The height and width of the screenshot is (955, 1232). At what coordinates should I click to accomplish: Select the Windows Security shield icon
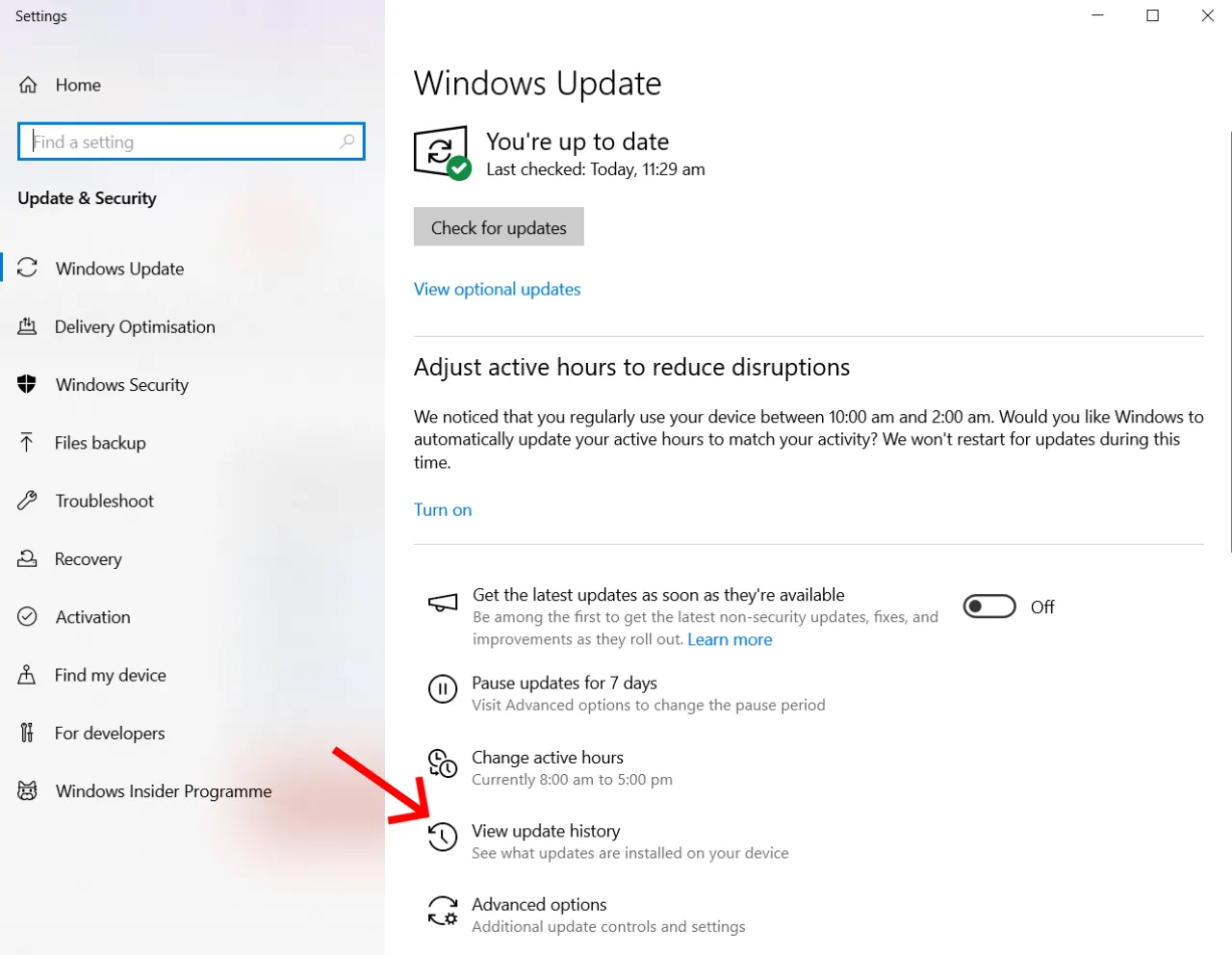point(28,384)
